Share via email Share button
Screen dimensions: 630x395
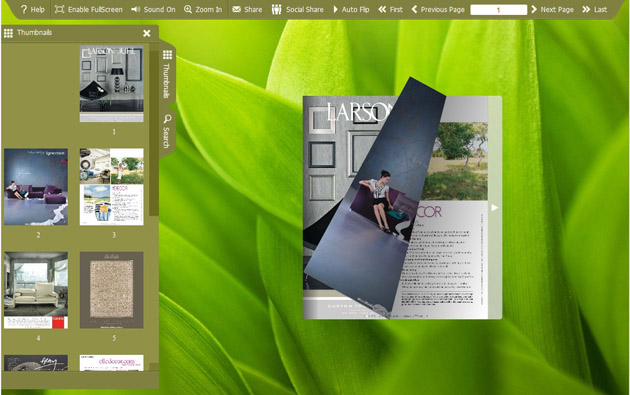[247, 9]
